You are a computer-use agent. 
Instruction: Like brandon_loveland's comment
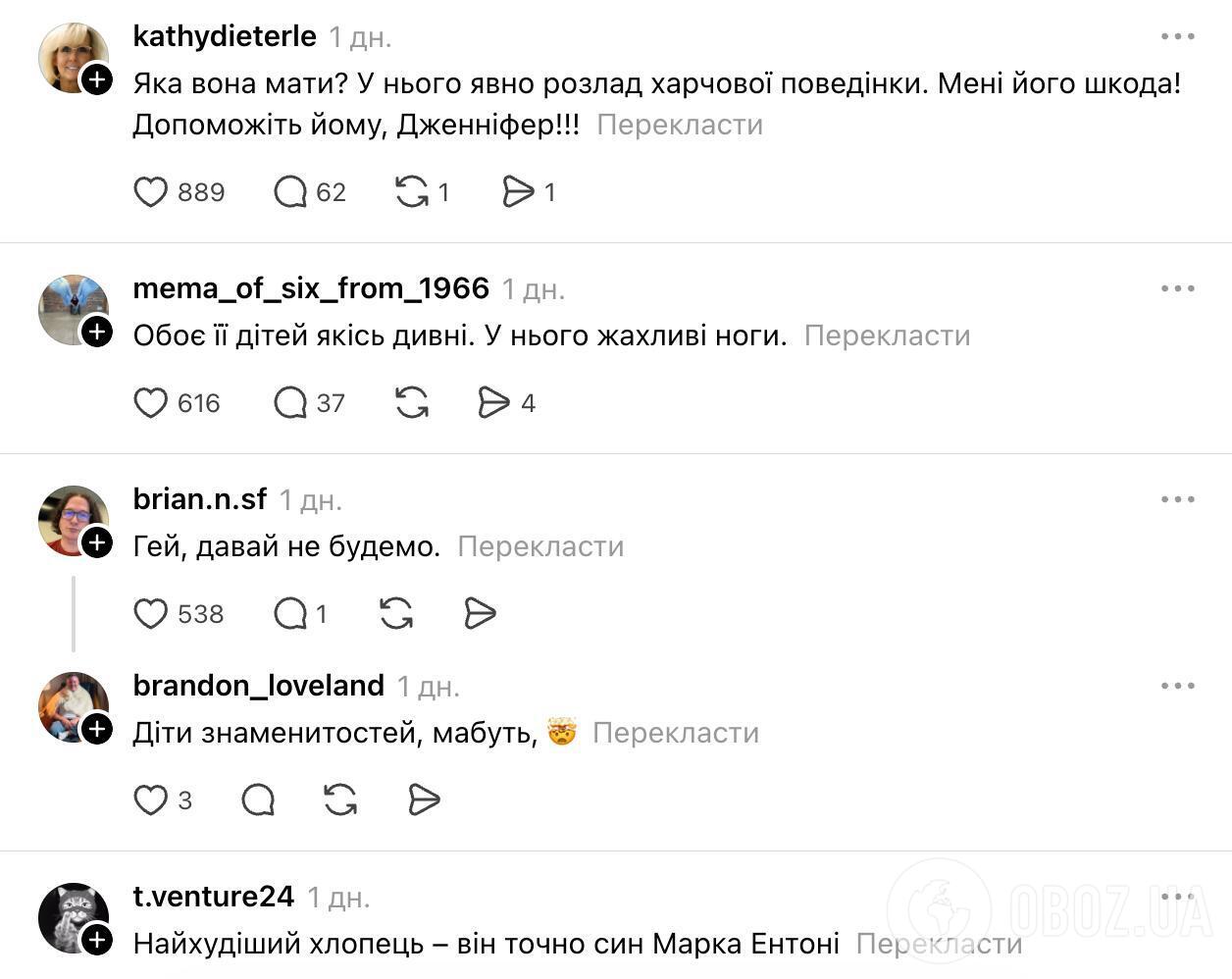(149, 799)
